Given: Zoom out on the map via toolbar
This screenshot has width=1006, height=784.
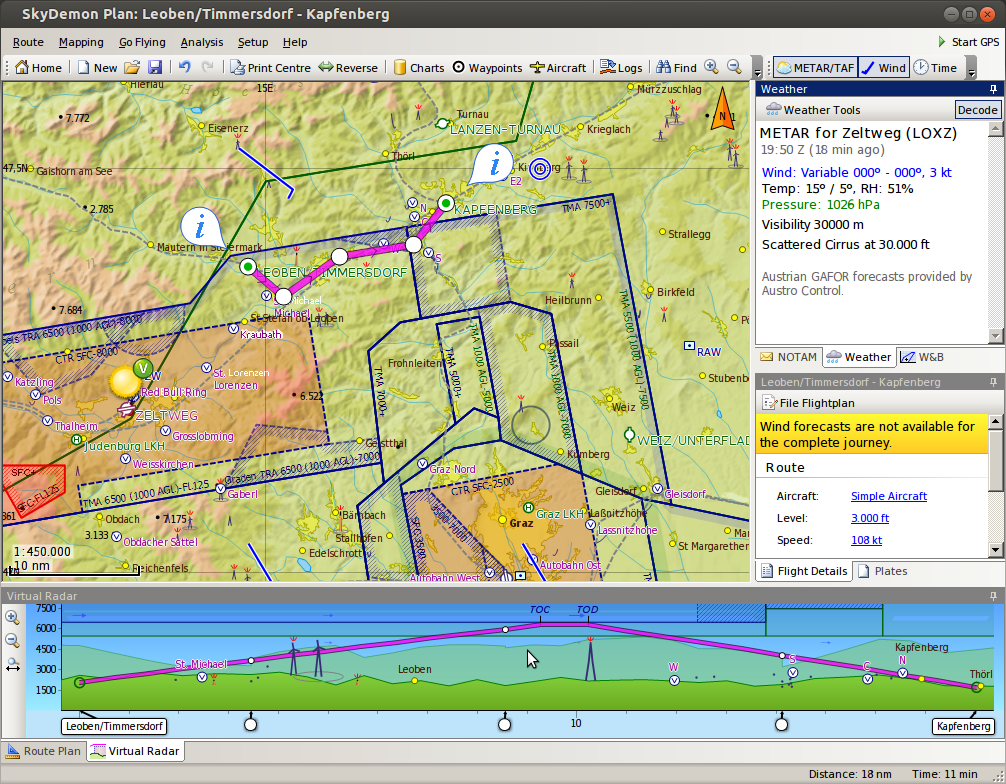Looking at the screenshot, I should [735, 67].
